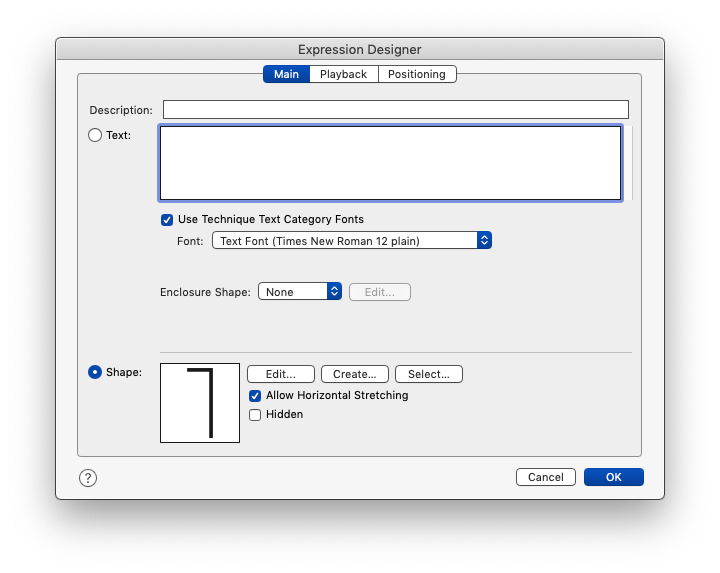Select the Shape radio button

[96, 372]
